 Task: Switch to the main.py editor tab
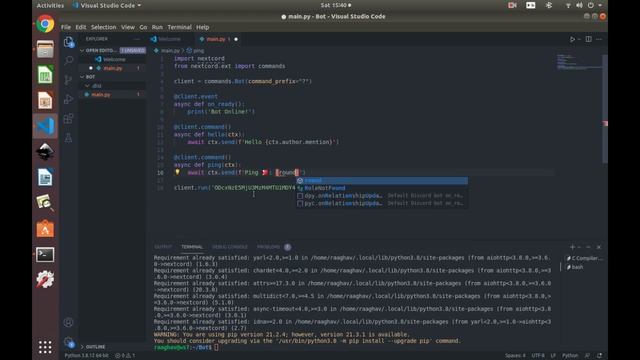(x=218, y=39)
